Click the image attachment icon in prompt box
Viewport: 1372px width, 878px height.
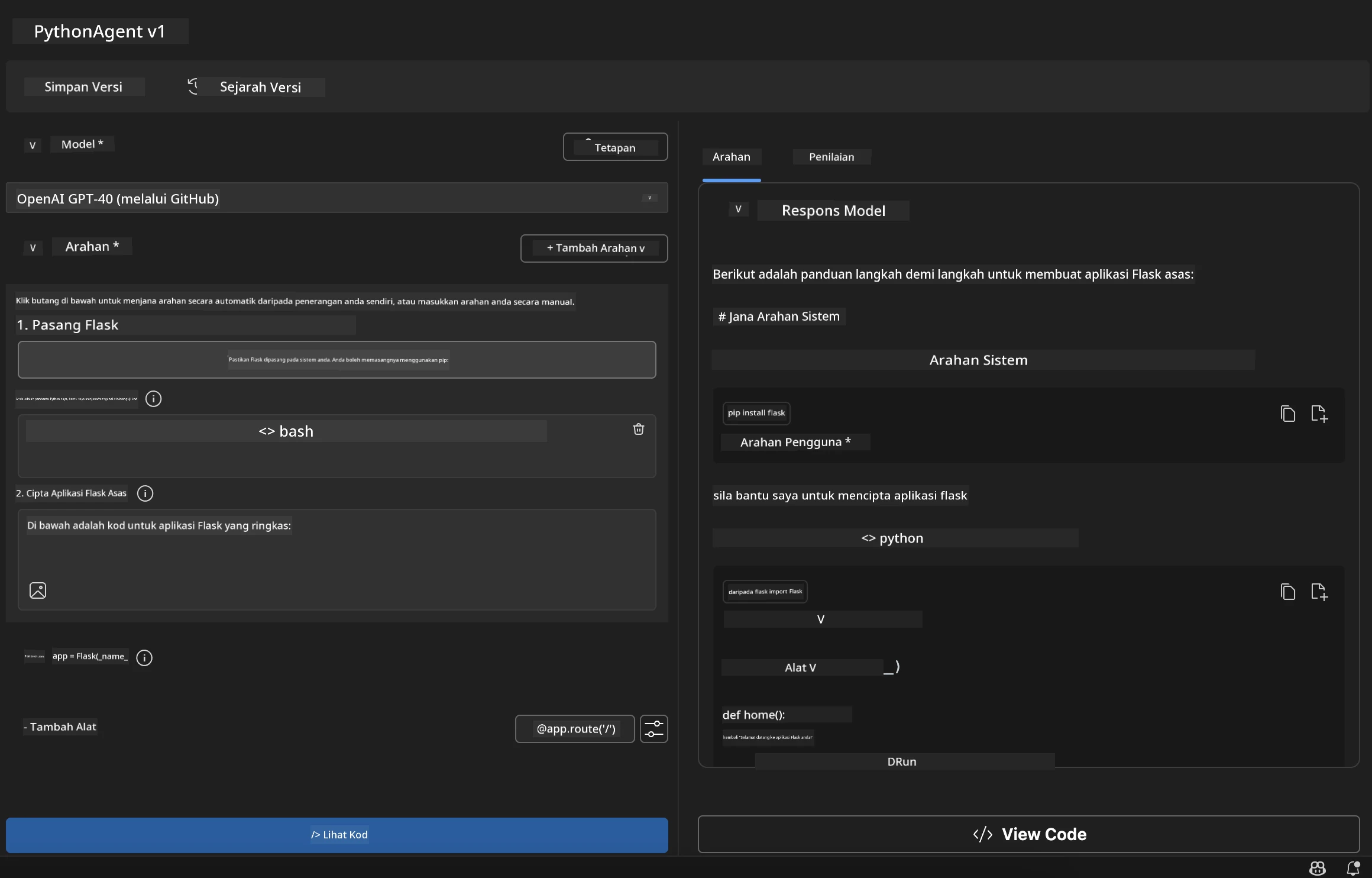pyautogui.click(x=38, y=590)
